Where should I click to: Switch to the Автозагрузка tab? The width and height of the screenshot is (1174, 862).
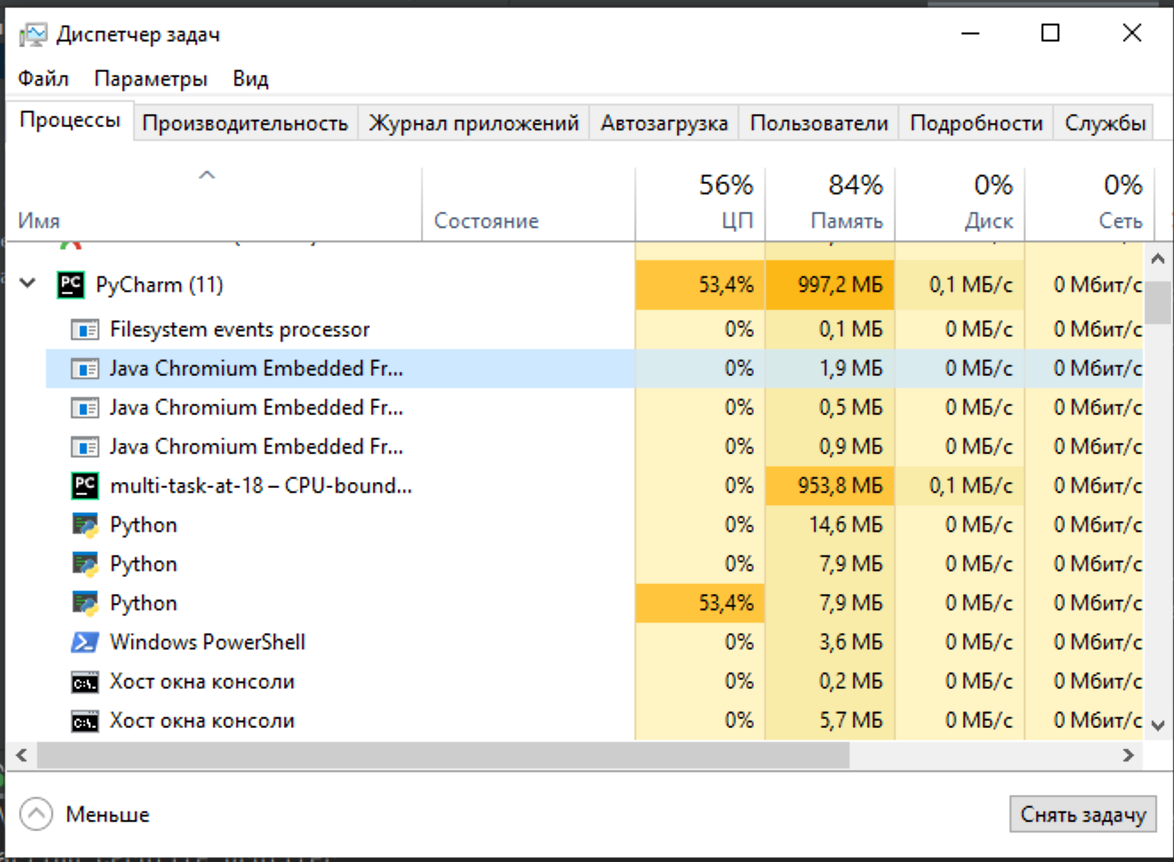coord(664,123)
